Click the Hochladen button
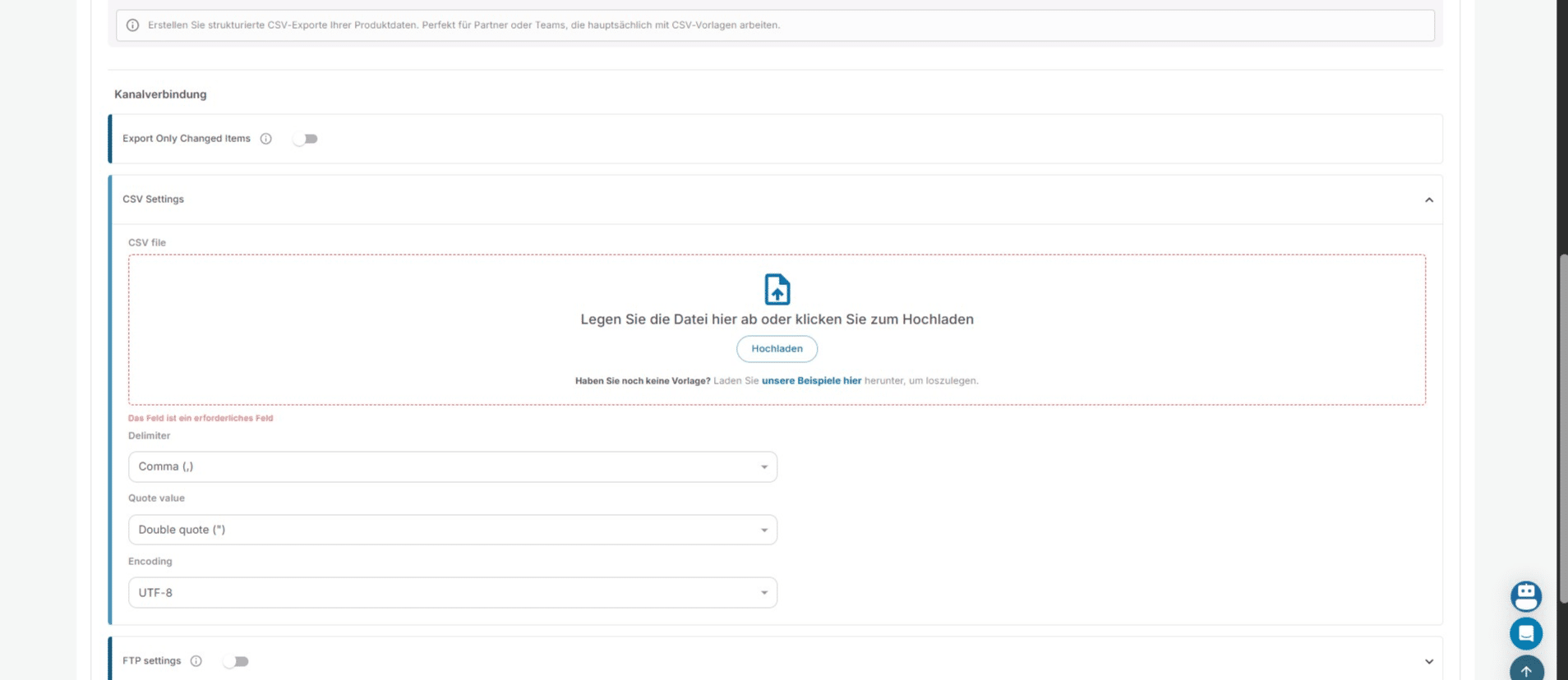The width and height of the screenshot is (1568, 680). click(x=777, y=349)
